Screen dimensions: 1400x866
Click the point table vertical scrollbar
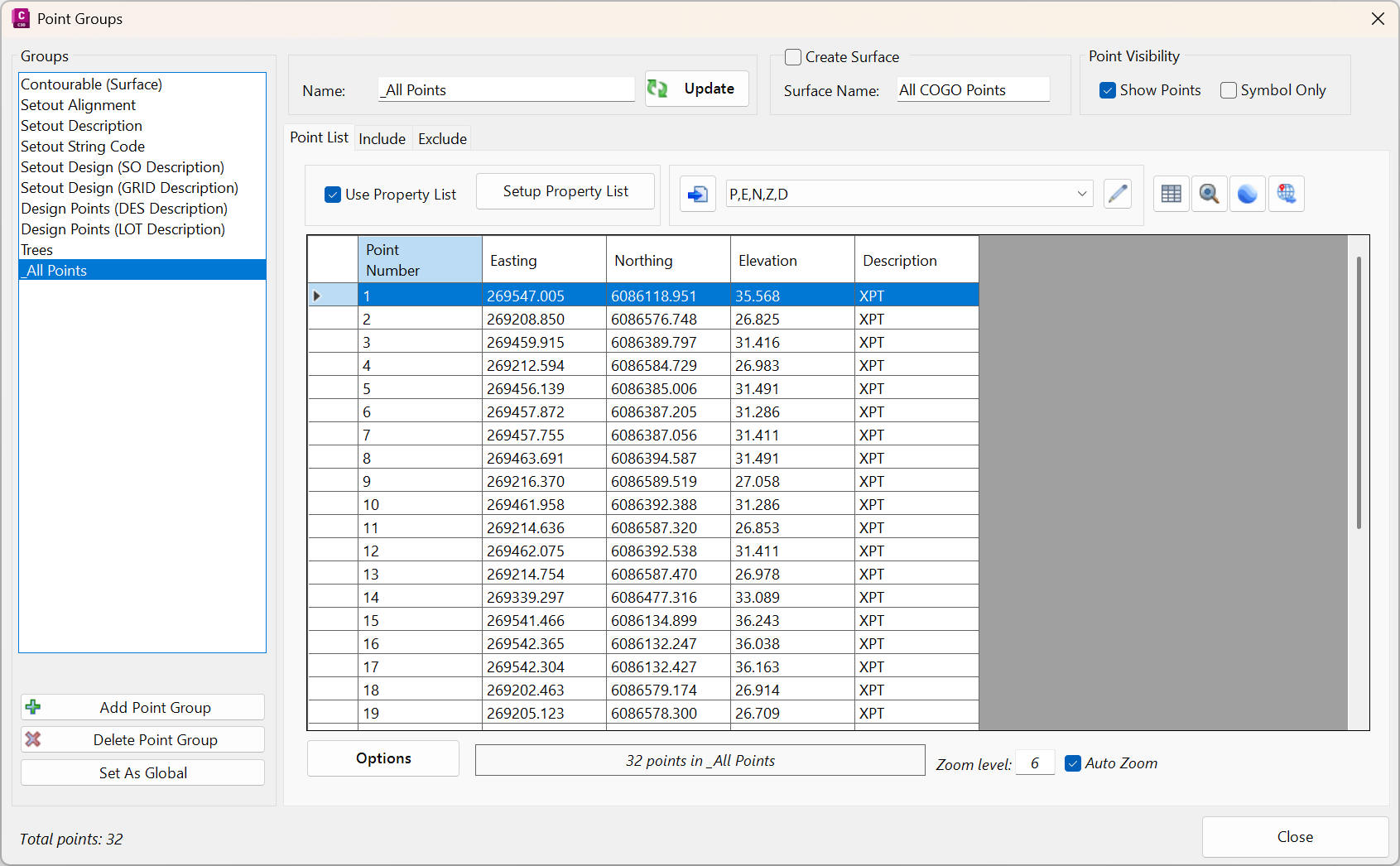point(1358,392)
